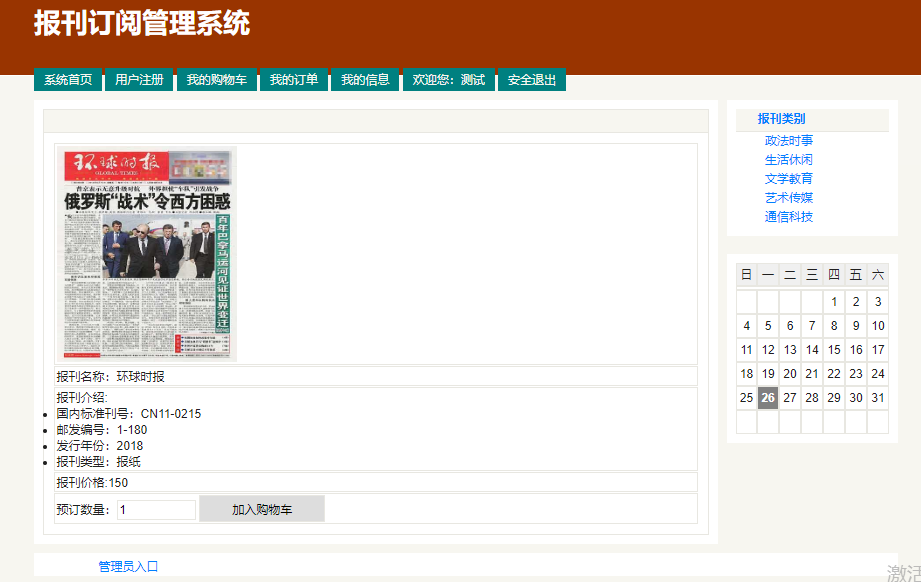Image resolution: width=921 pixels, height=582 pixels.
Task: Select the 艺术传媒 category link
Action: tap(789, 198)
